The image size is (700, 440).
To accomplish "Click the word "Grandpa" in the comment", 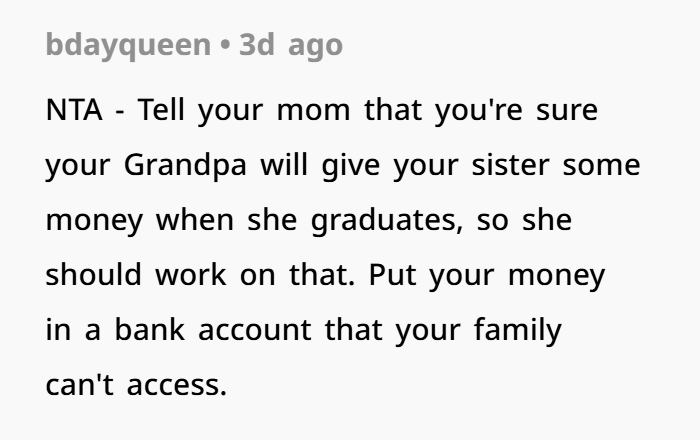I will [x=185, y=166].
